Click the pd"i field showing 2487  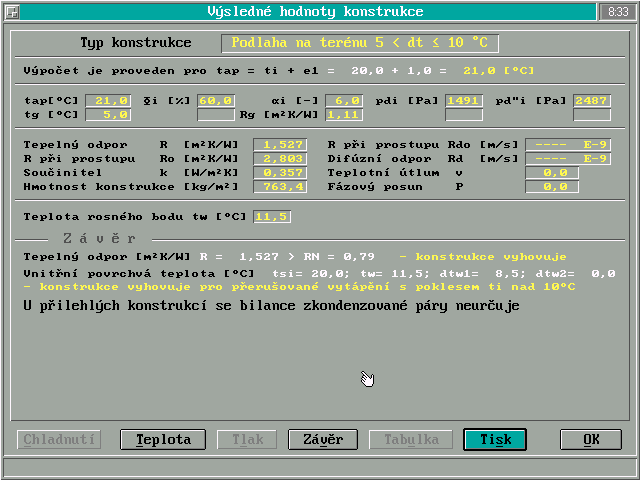pos(592,101)
